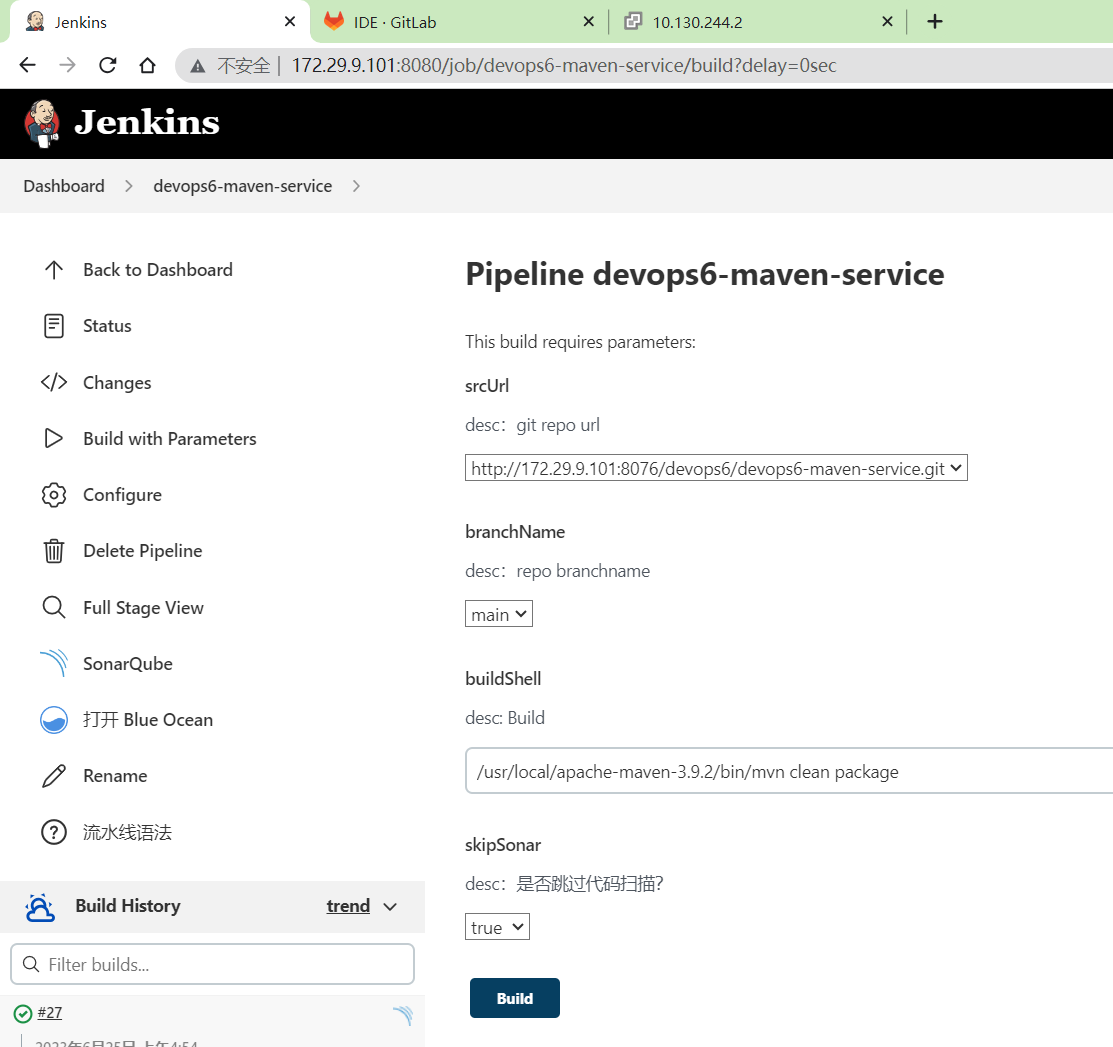Click the buildShell command input field
The height and width of the screenshot is (1047, 1113).
point(789,771)
